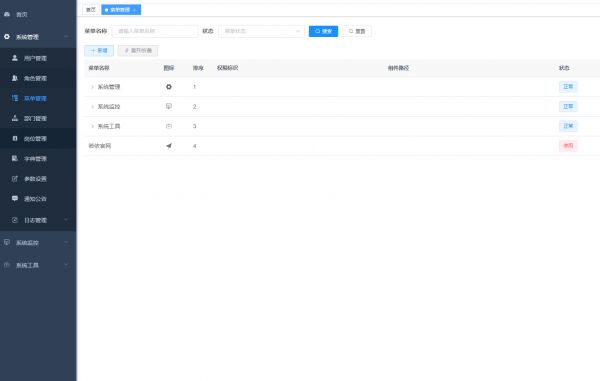The image size is (600, 381).
Task: Click sort value 4 in 若依官网 row
Action: point(194,146)
